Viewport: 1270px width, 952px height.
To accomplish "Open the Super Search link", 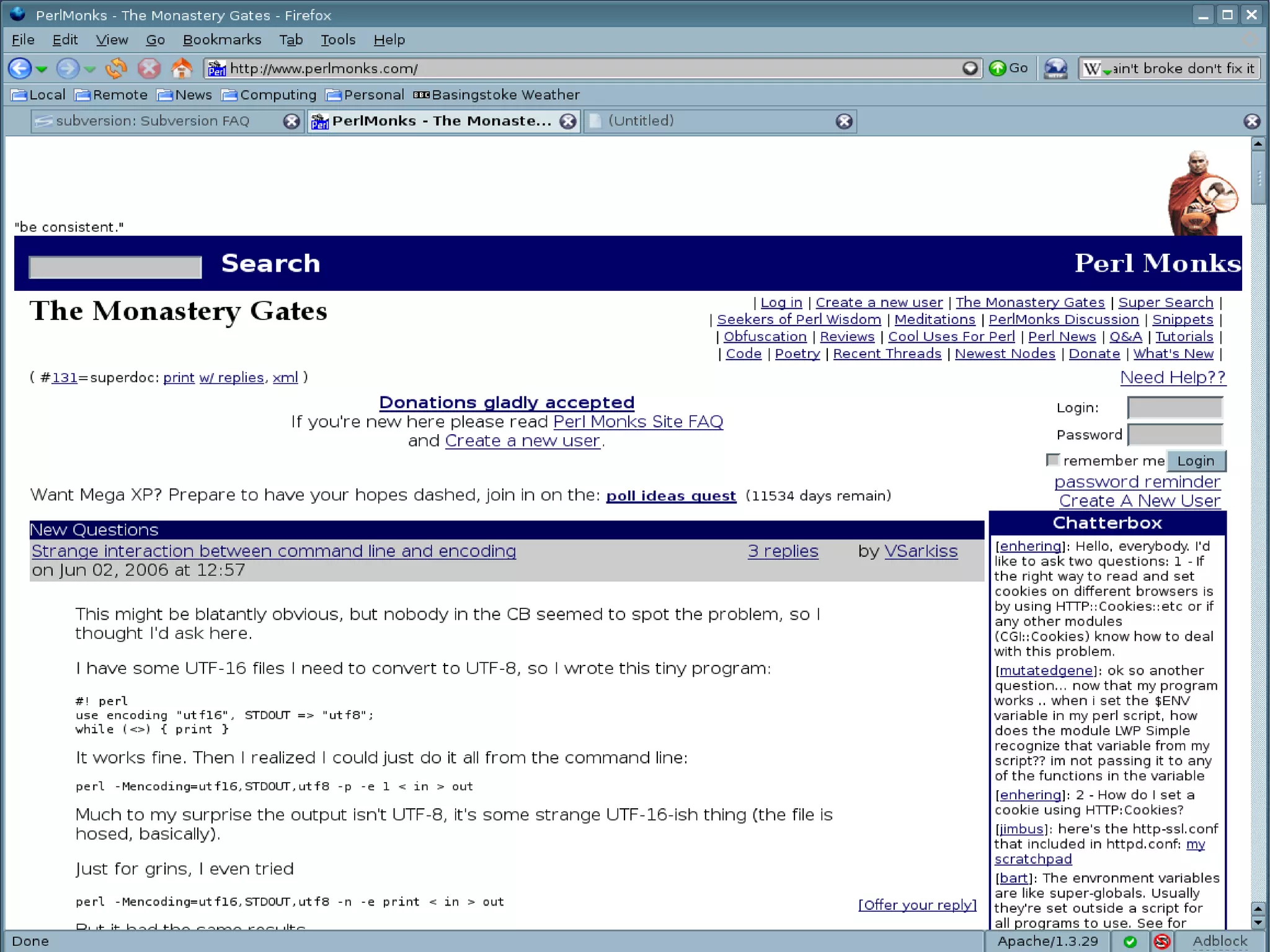I will pos(1165,303).
